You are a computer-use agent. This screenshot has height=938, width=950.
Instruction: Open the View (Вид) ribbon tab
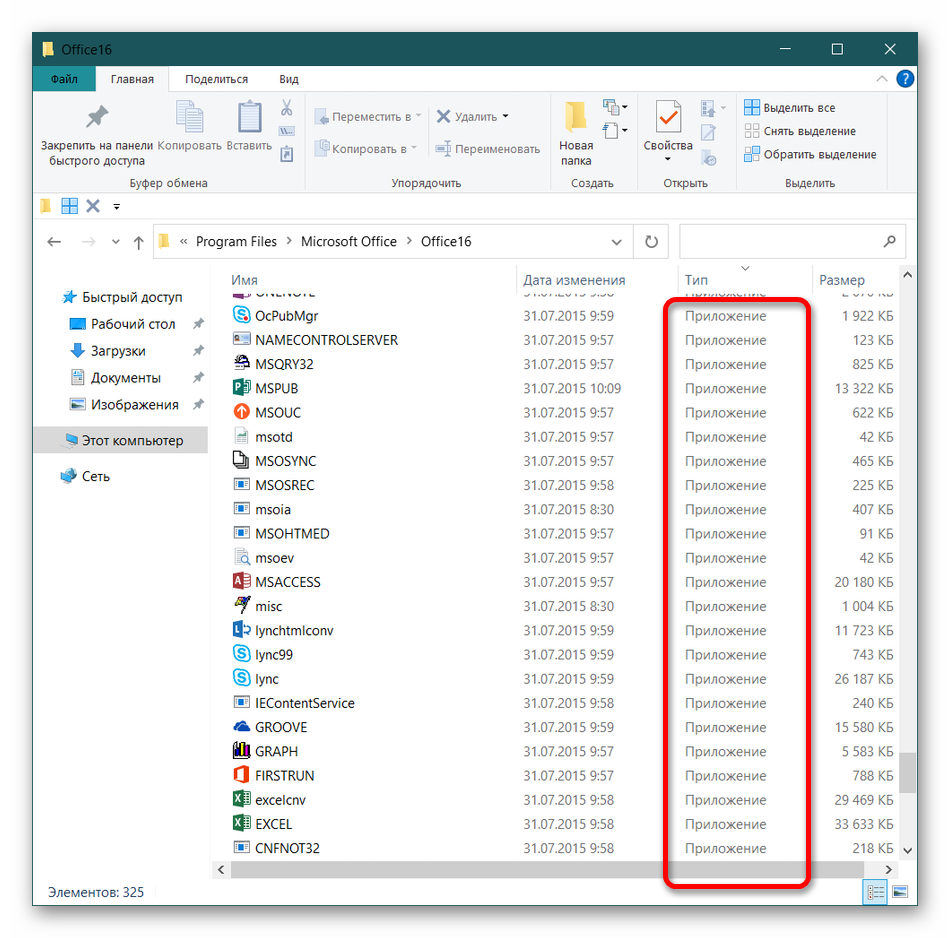288,79
